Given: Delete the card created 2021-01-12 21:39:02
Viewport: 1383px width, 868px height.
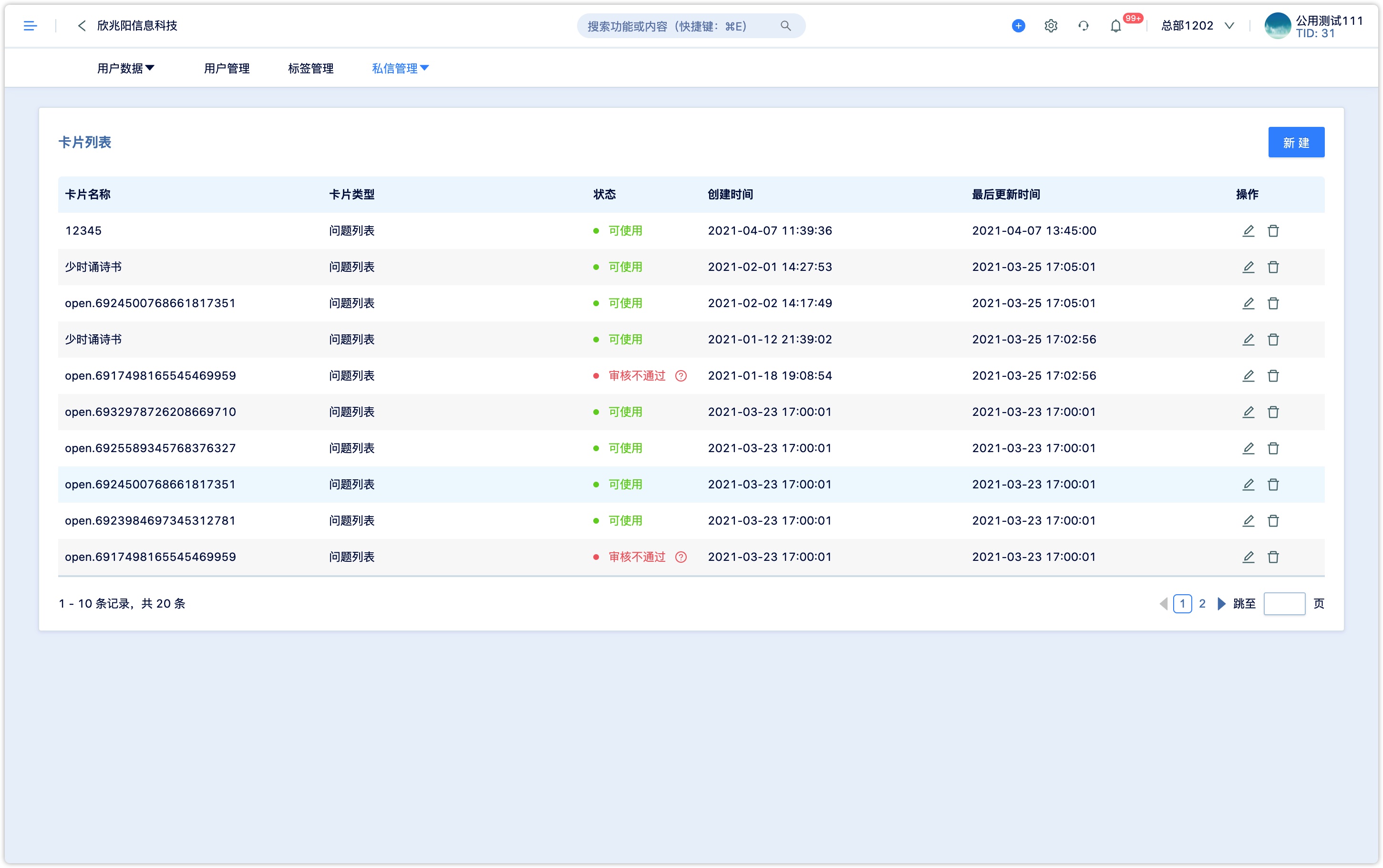Looking at the screenshot, I should [1273, 339].
